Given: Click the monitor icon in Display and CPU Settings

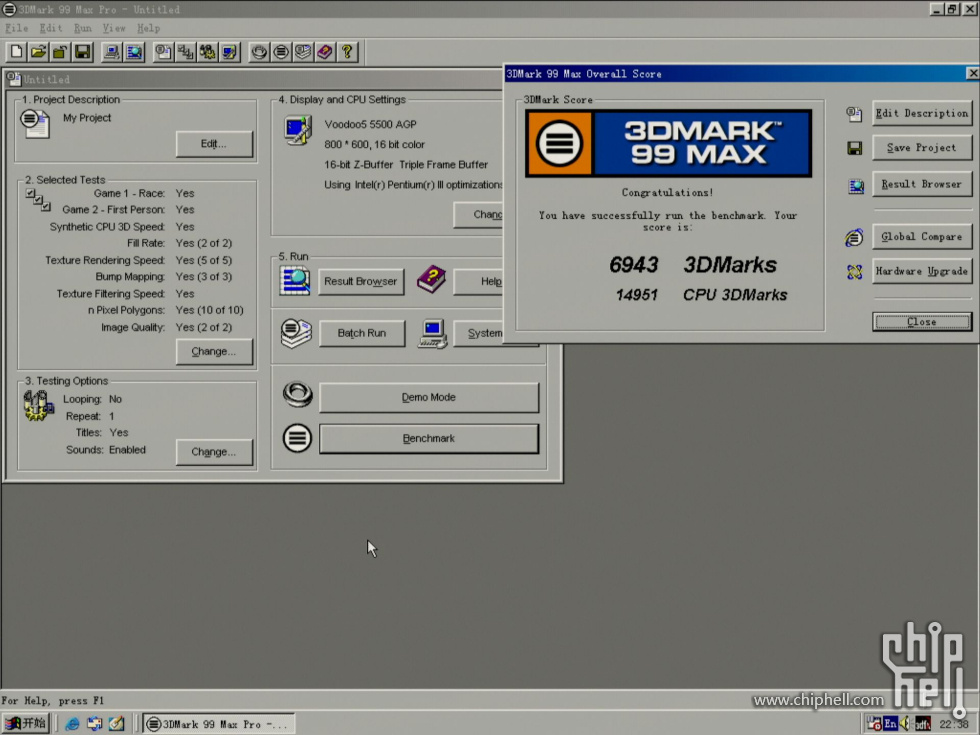Looking at the screenshot, I should click(x=298, y=129).
